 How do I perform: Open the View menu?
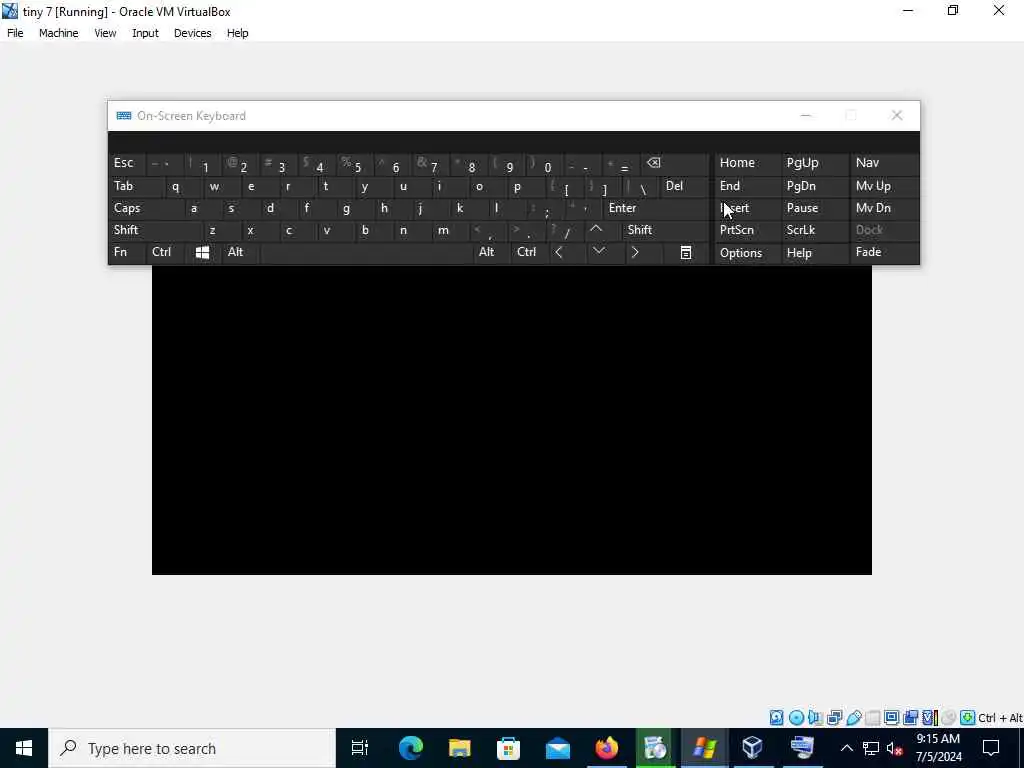(x=105, y=33)
